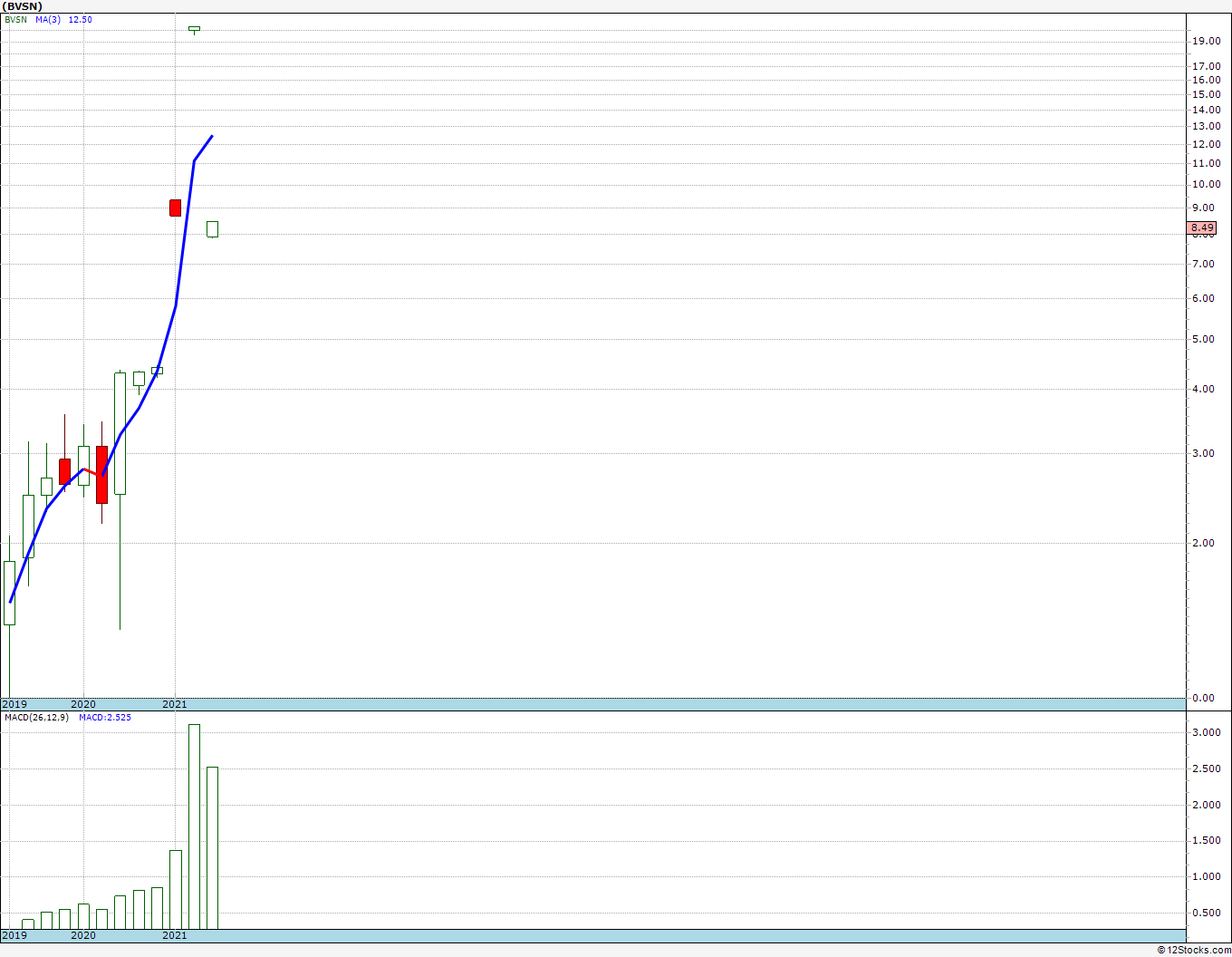Click the 3.000 MACD axis label
1232x957 pixels.
[1206, 732]
